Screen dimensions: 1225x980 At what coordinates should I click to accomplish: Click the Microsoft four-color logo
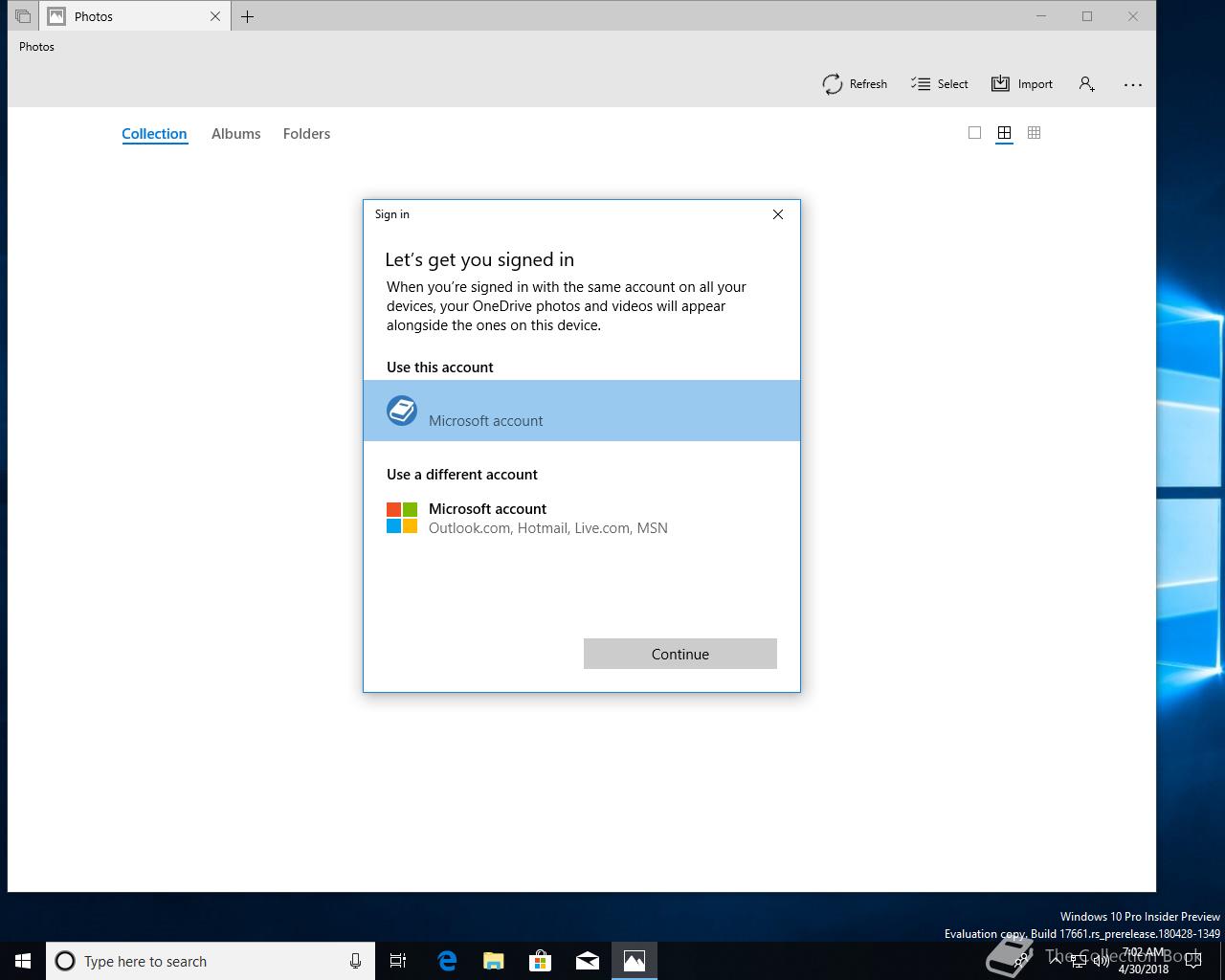click(x=402, y=518)
